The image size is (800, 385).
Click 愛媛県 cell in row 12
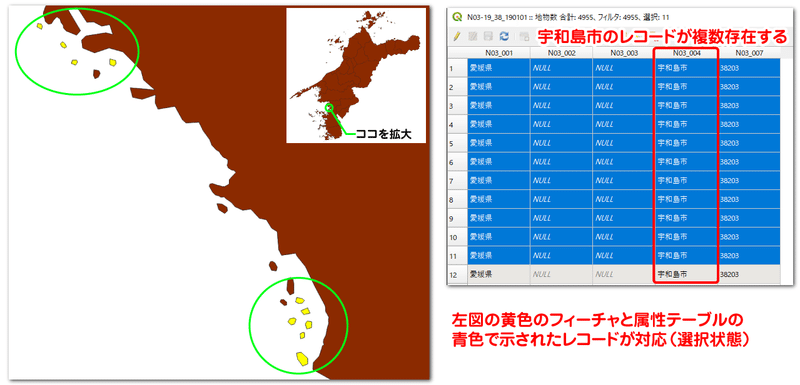[498, 274]
